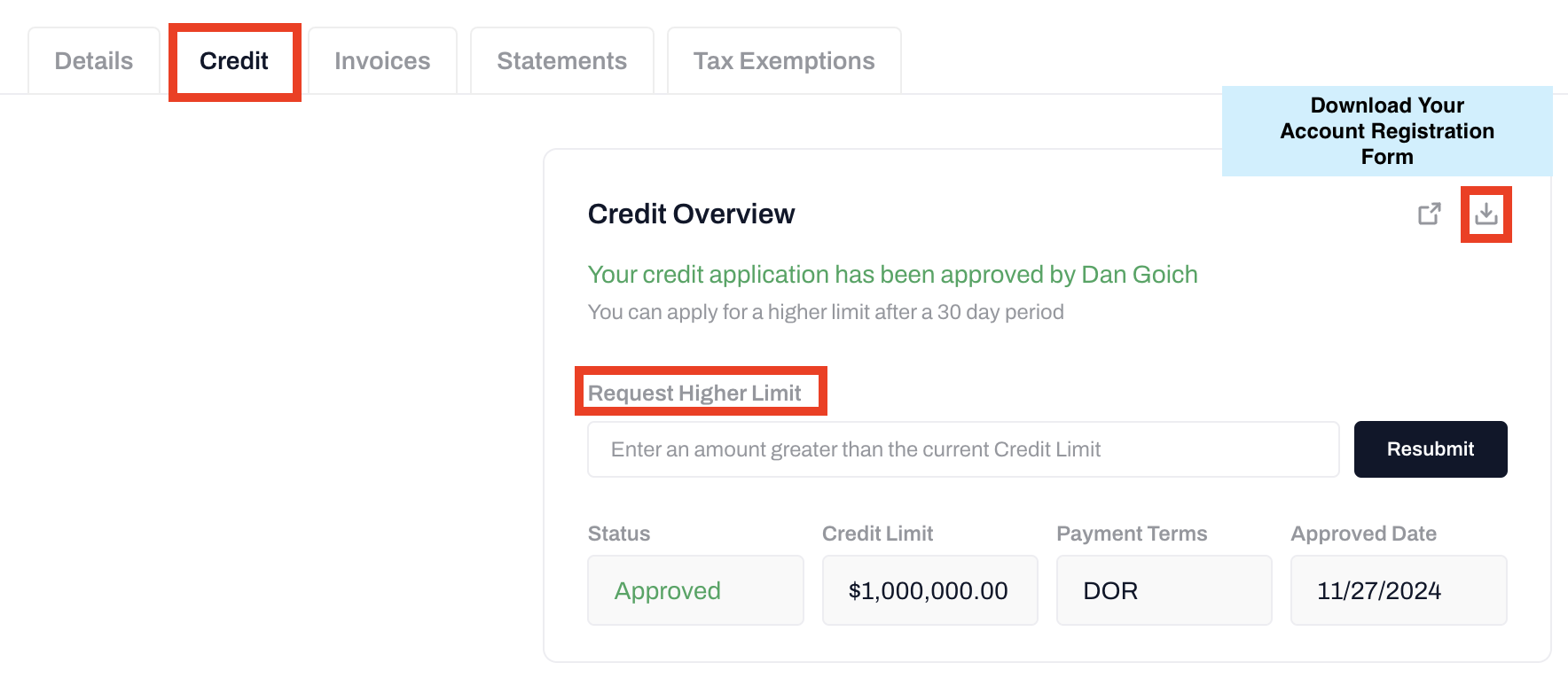Focus the higher credit limit amount field
Image resolution: width=1568 pixels, height=686 pixels.
point(962,449)
